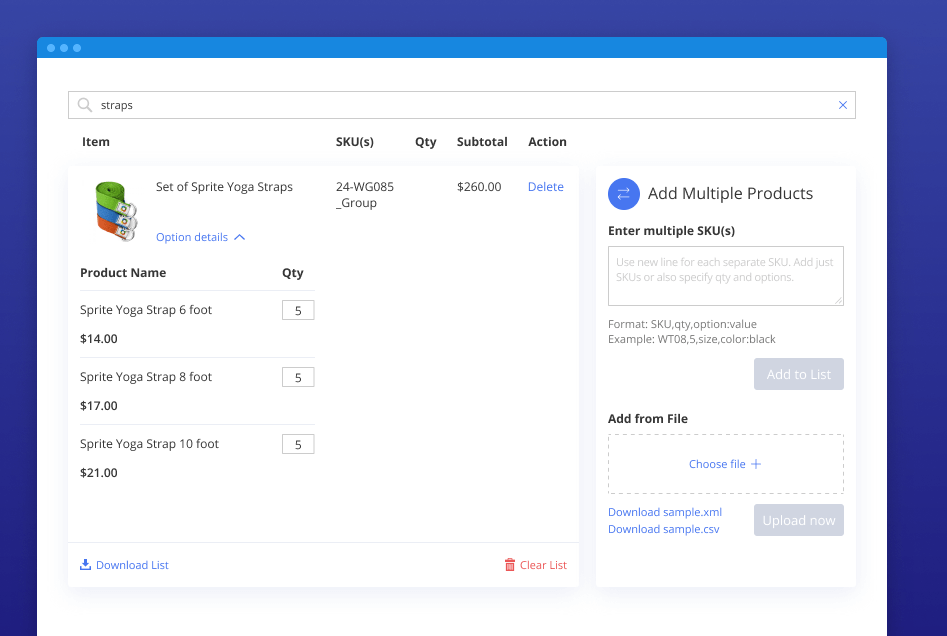This screenshot has width=947, height=636.
Task: Click into the straps search box
Action: click(460, 105)
